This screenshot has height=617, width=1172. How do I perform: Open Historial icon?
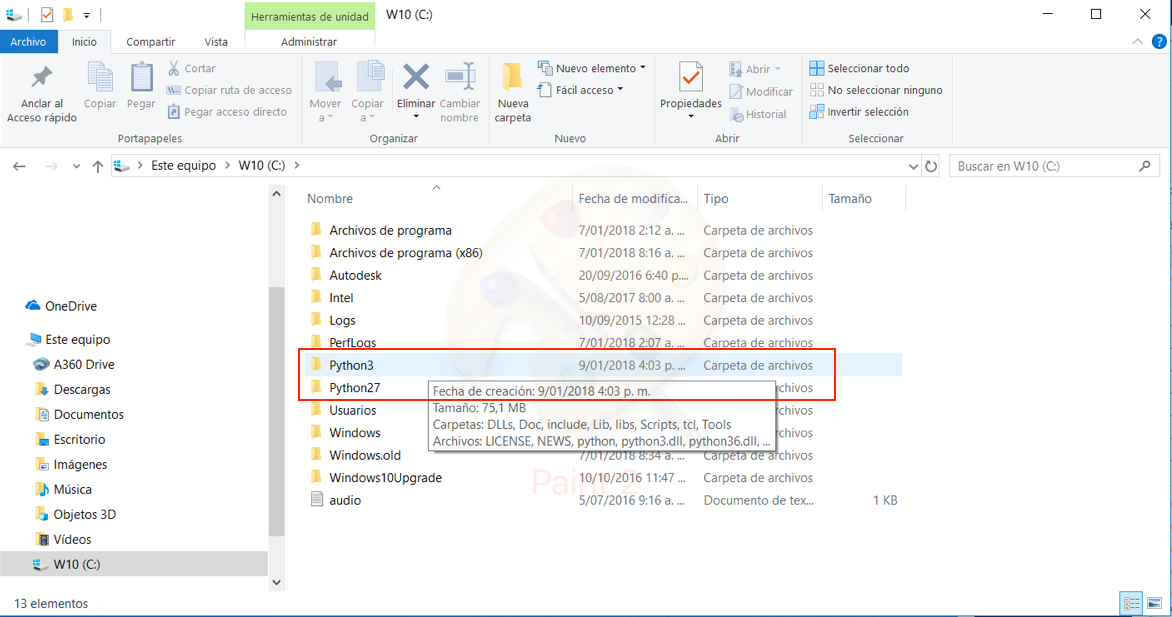[x=736, y=114]
